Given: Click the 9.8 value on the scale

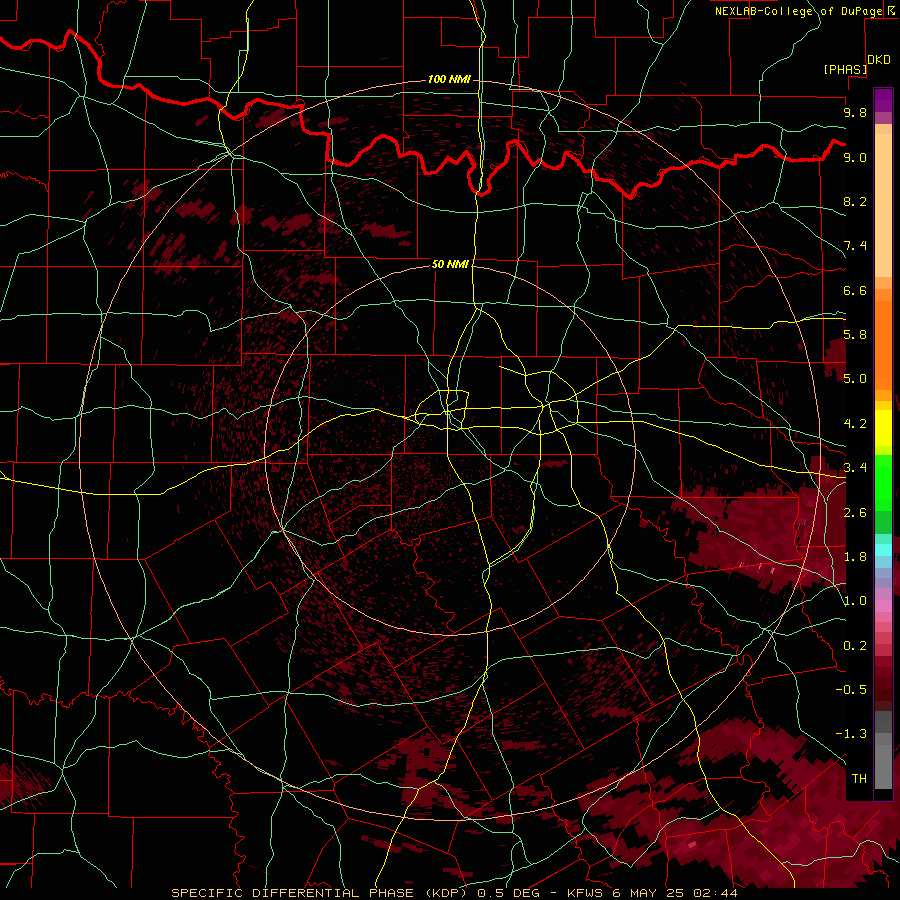Looking at the screenshot, I should click(855, 112).
